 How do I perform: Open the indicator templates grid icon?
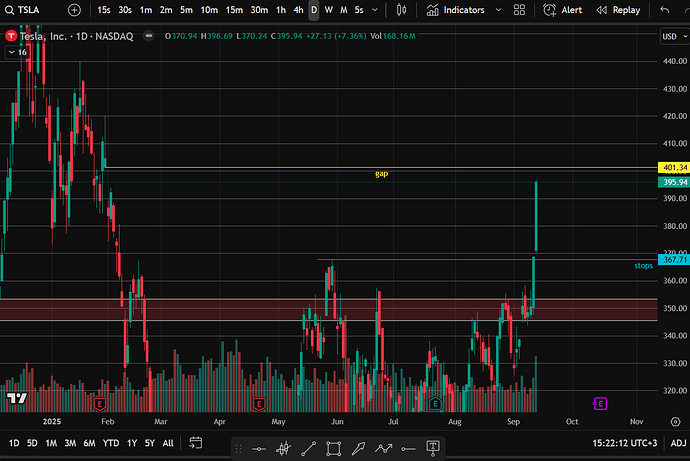516,10
